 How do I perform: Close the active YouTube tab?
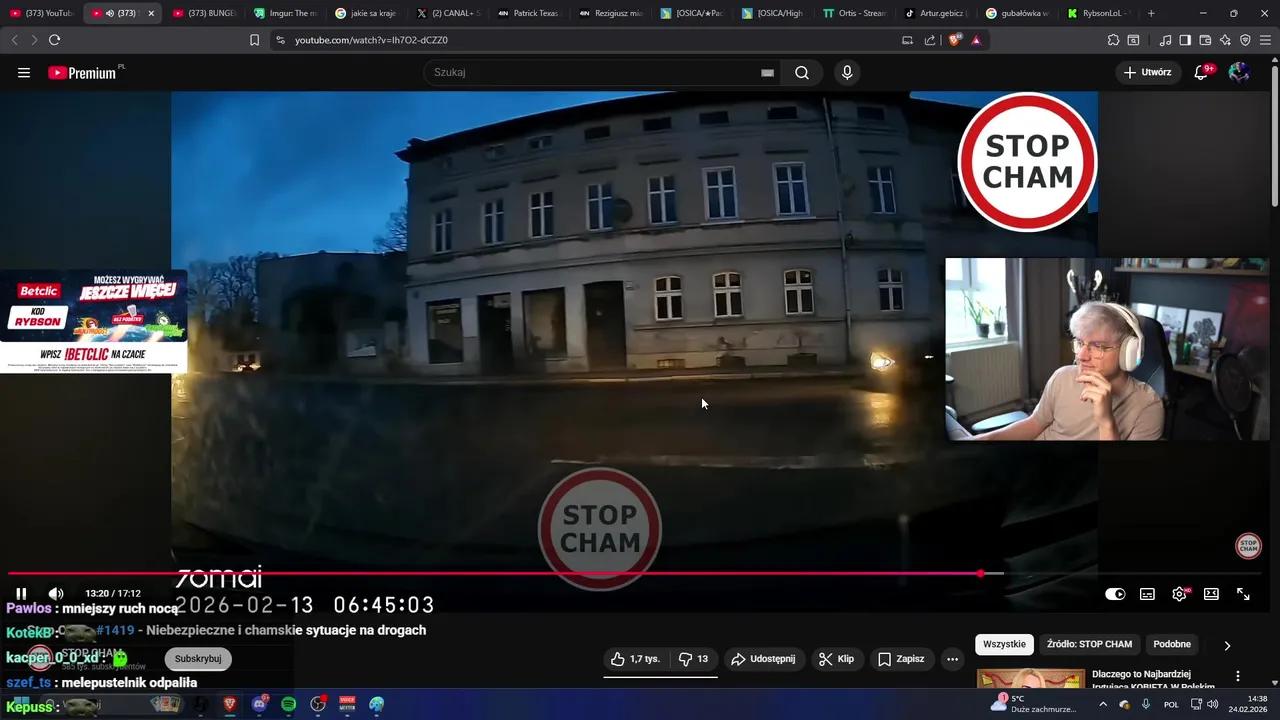151,13
